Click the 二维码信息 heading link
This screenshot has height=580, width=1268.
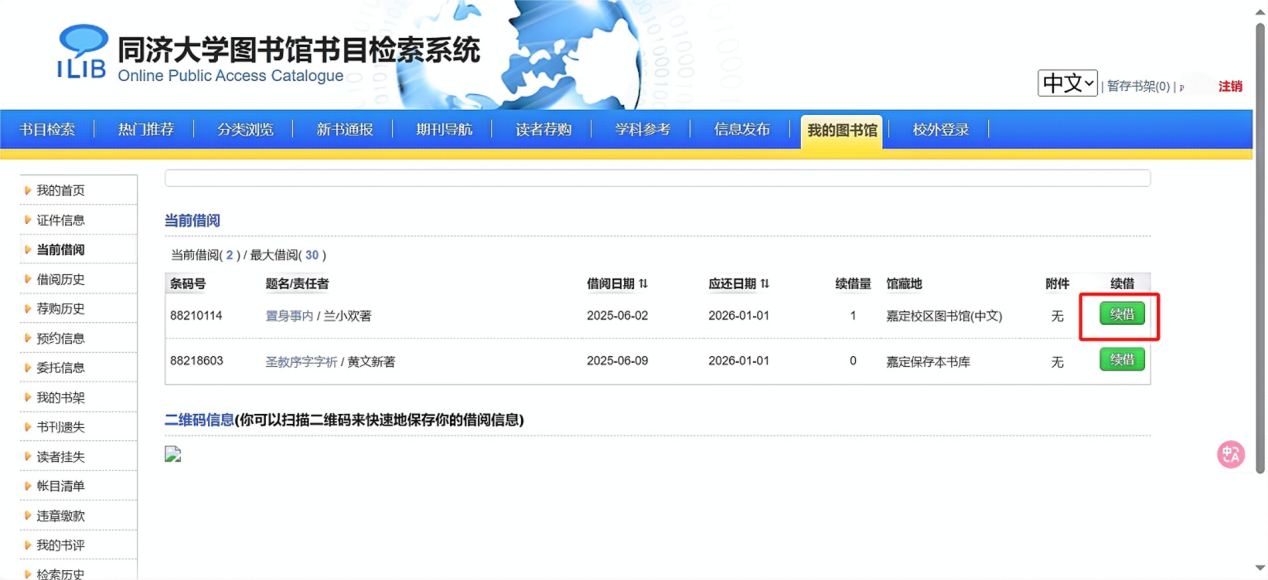[199, 420]
